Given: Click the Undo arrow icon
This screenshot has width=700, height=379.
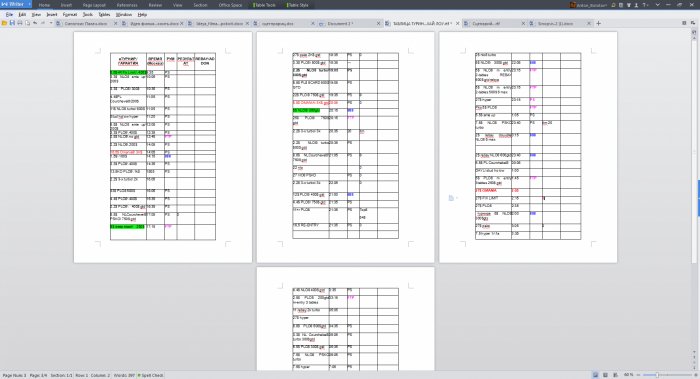Looking at the screenshot, I should 35,23.
